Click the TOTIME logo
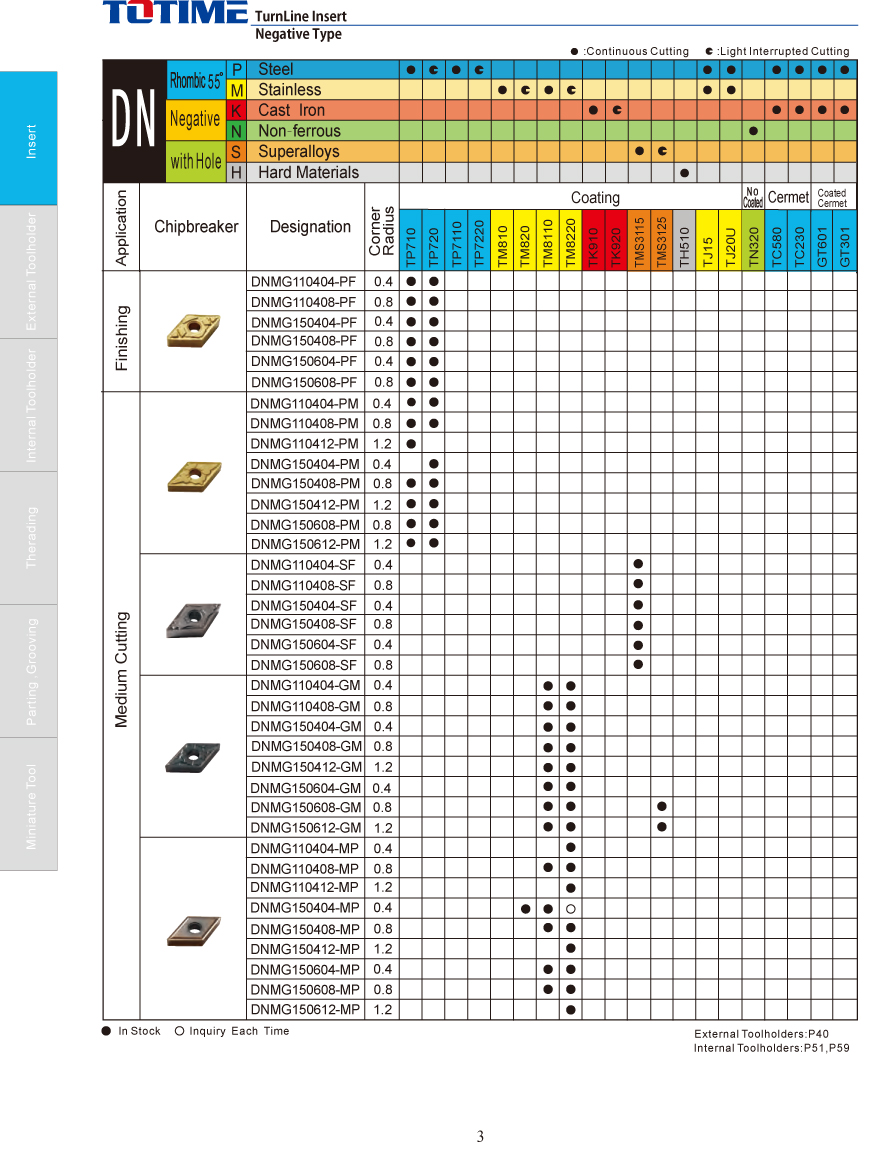The image size is (870, 1150). pyautogui.click(x=175, y=14)
